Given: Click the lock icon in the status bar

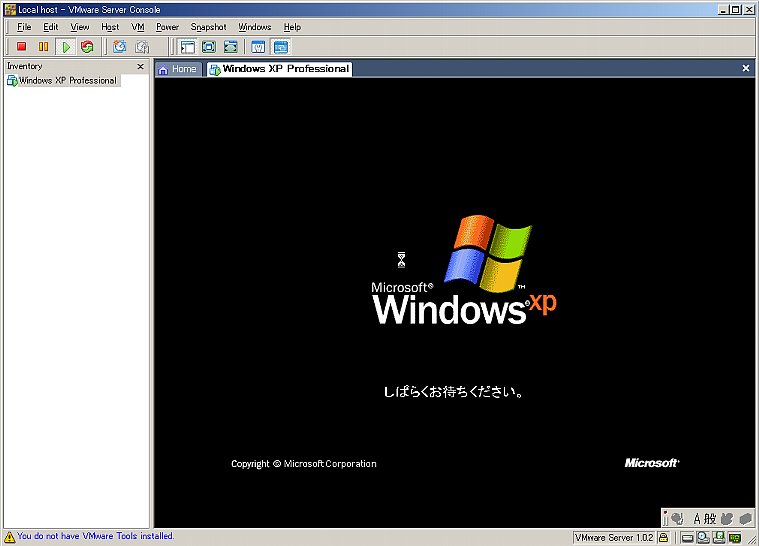Looking at the screenshot, I should click(x=664, y=537).
